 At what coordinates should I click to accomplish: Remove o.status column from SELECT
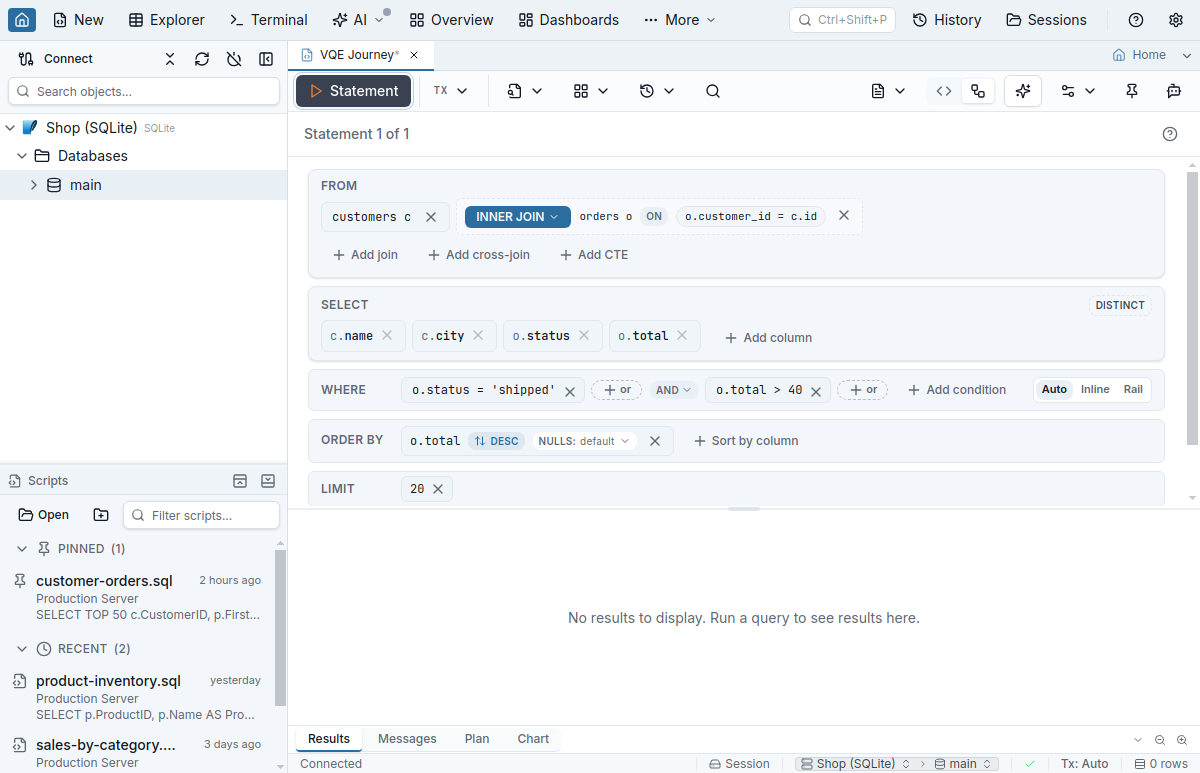pyautogui.click(x=584, y=336)
